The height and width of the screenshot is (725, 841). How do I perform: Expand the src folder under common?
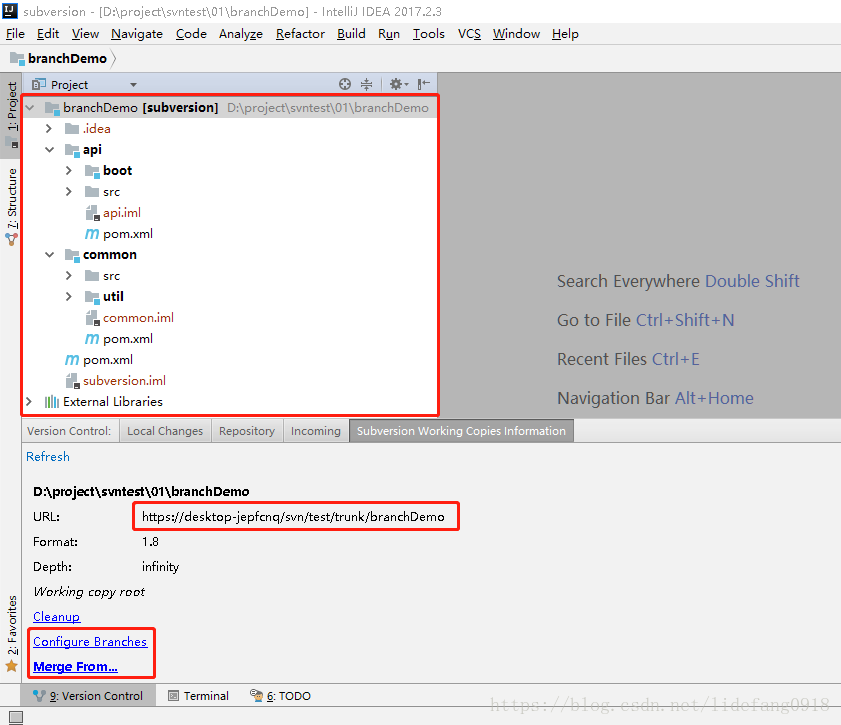point(69,276)
